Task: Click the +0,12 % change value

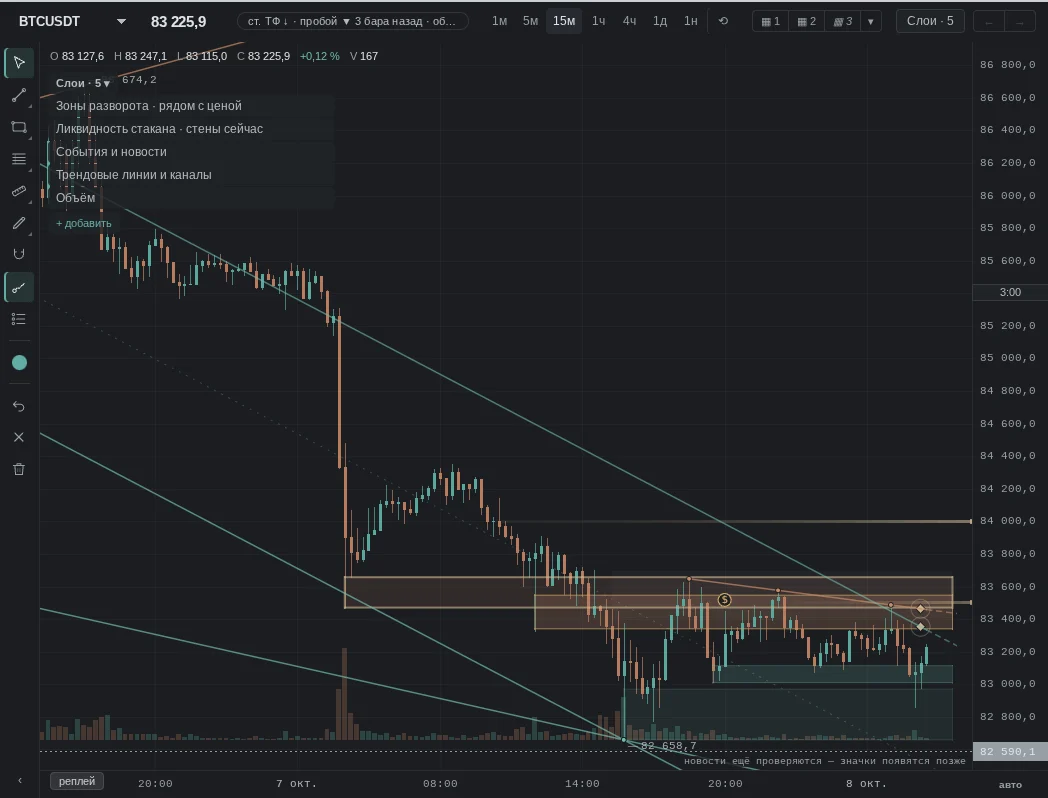Action: [x=319, y=56]
